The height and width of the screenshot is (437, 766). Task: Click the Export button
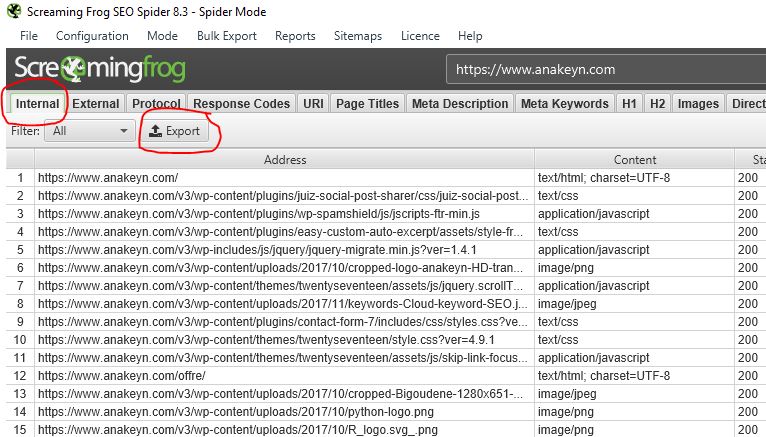click(x=175, y=131)
